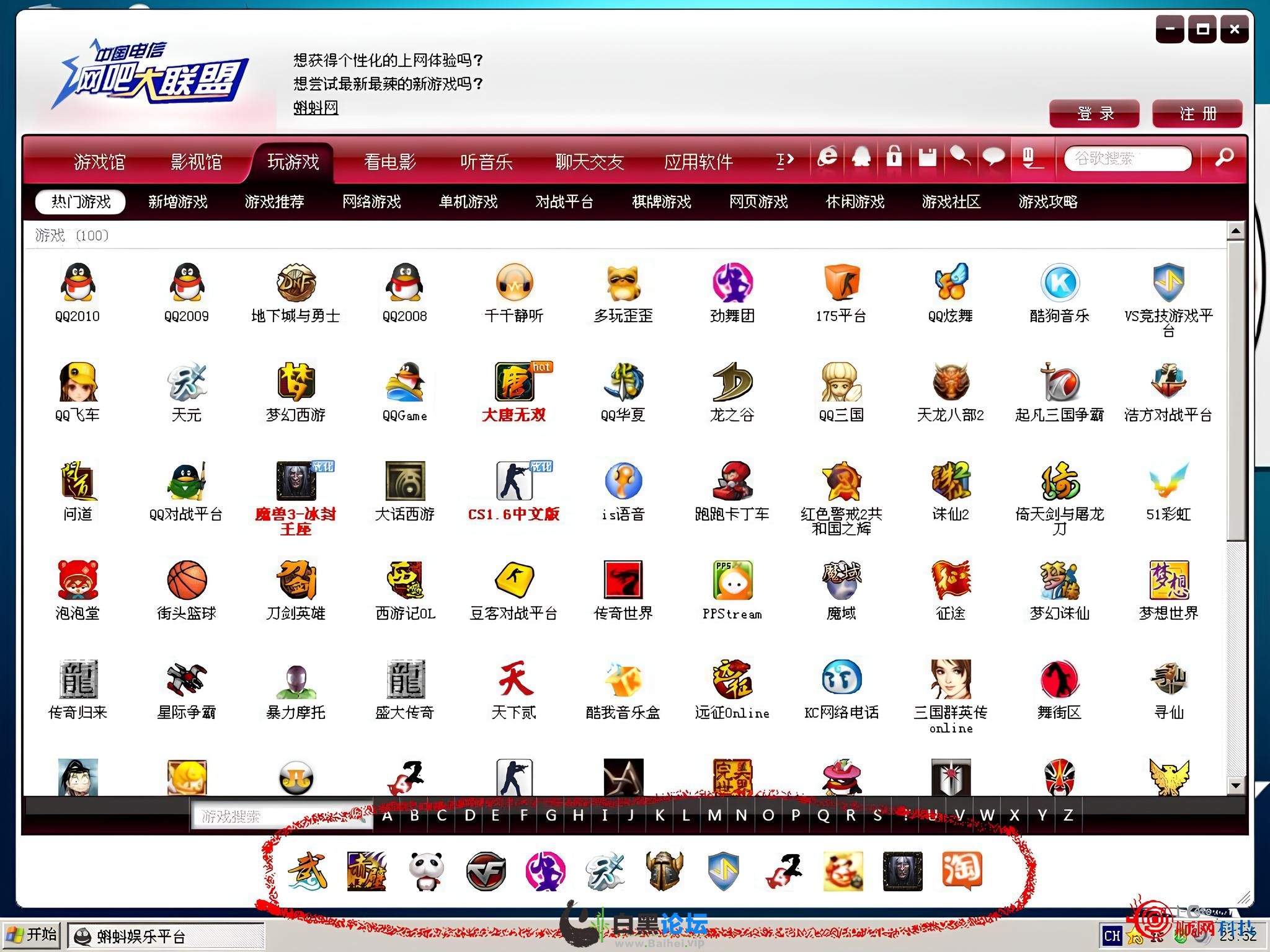Launch the QQ飞车 game icon

point(78,381)
